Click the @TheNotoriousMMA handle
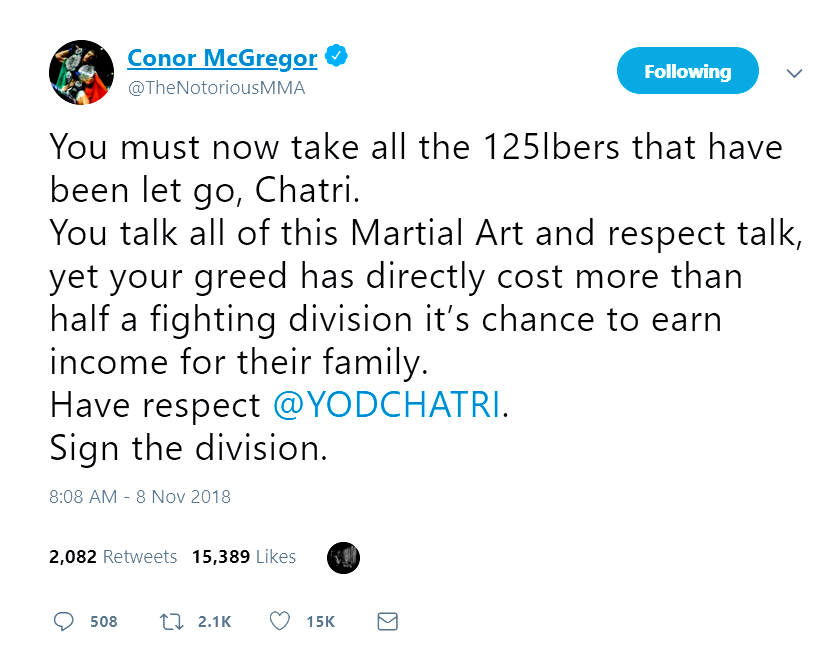The height and width of the screenshot is (652, 839). coord(216,87)
